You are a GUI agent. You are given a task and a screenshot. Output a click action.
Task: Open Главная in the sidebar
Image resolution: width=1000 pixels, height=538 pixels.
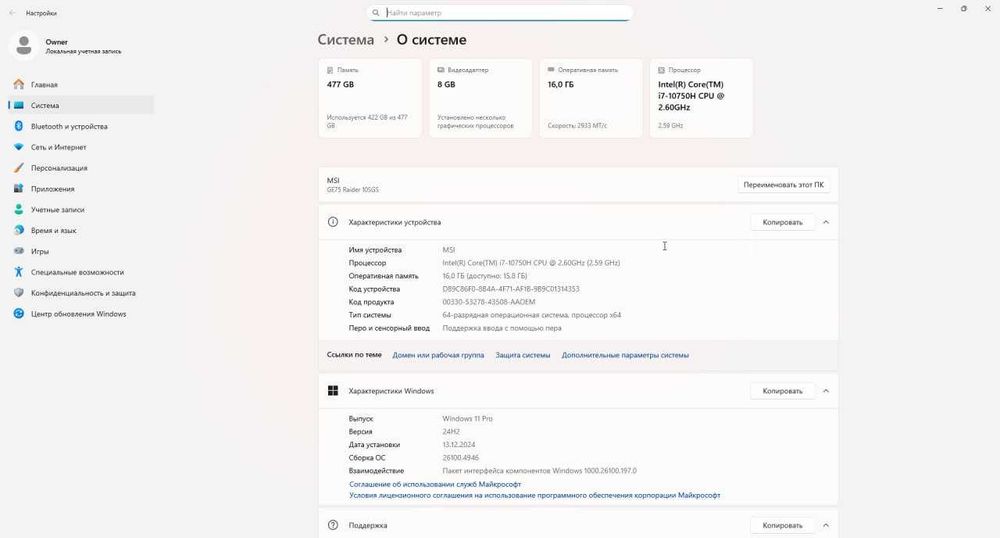point(81,84)
